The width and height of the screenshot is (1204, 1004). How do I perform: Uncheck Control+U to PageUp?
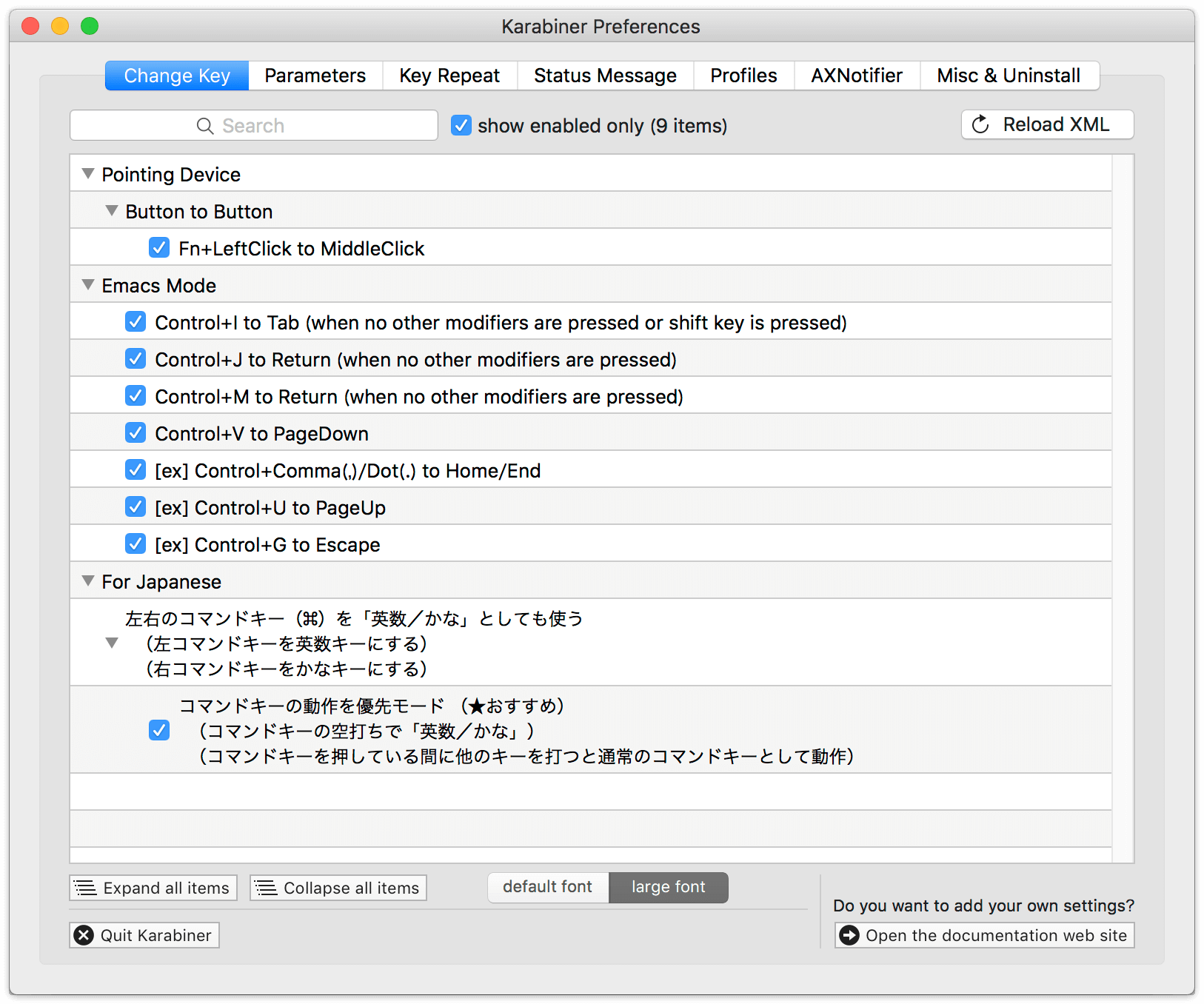[x=136, y=506]
